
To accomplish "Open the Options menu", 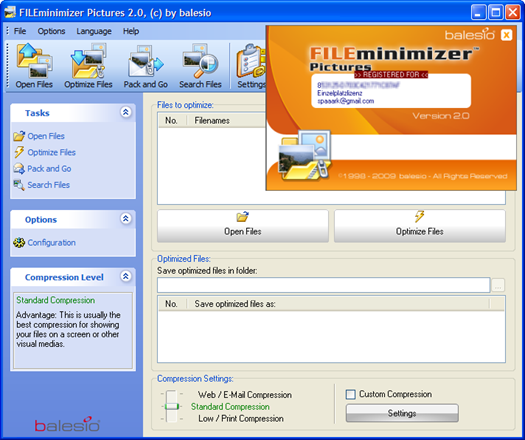I will (51, 31).
